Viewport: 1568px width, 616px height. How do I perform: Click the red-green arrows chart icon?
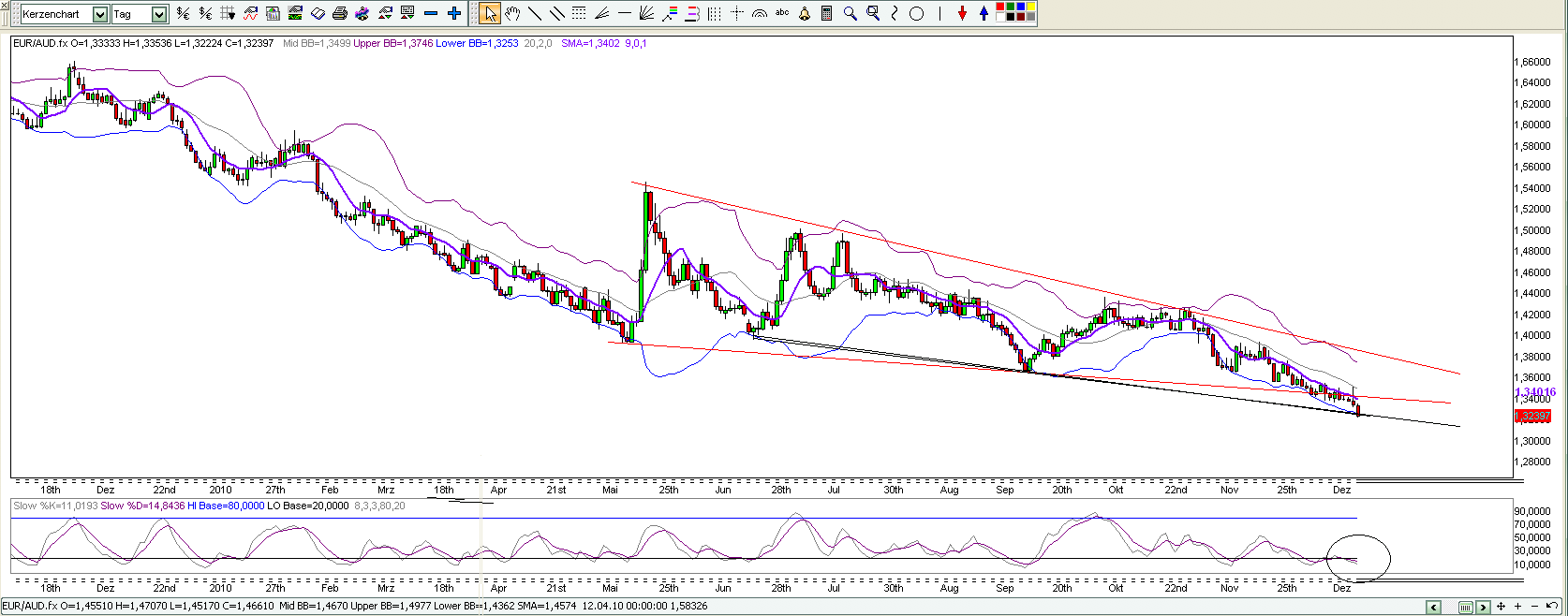click(385, 13)
